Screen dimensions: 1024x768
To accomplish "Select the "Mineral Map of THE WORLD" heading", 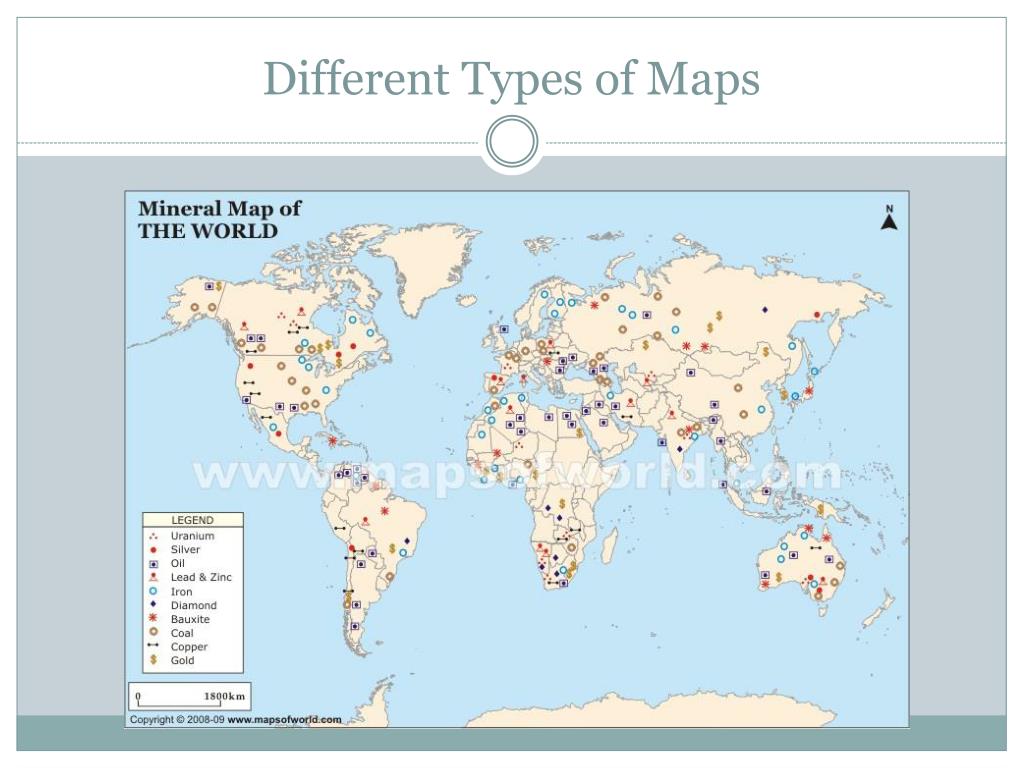I will [x=219, y=219].
